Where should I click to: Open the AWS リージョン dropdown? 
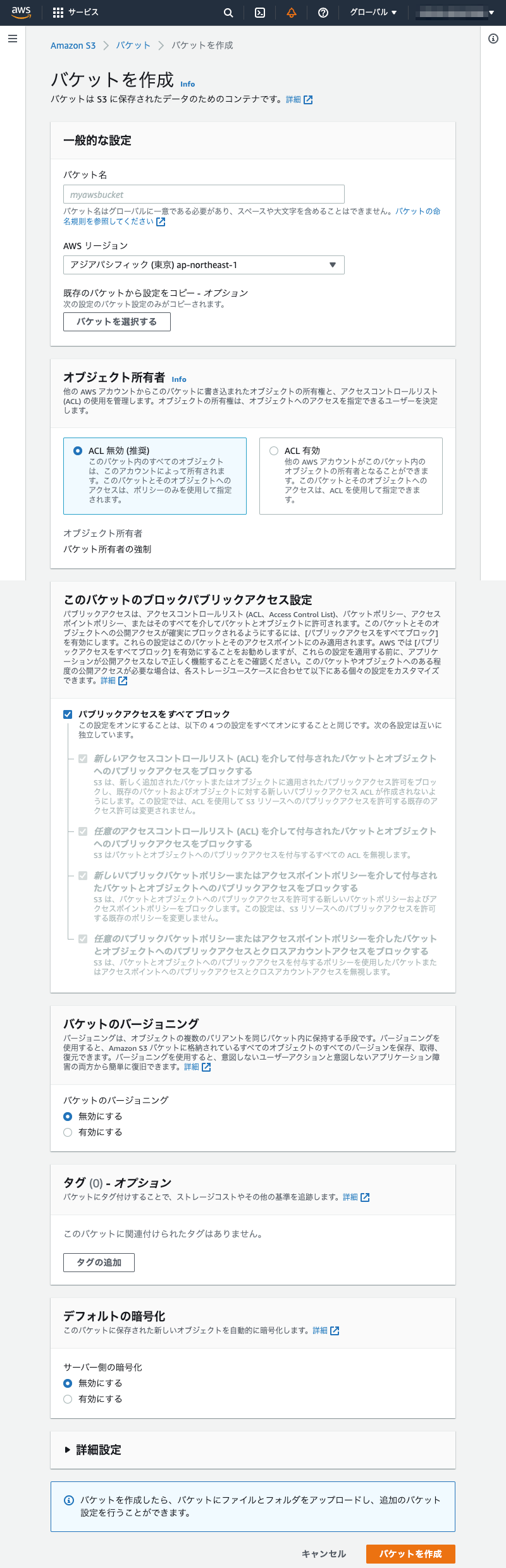coord(204,265)
